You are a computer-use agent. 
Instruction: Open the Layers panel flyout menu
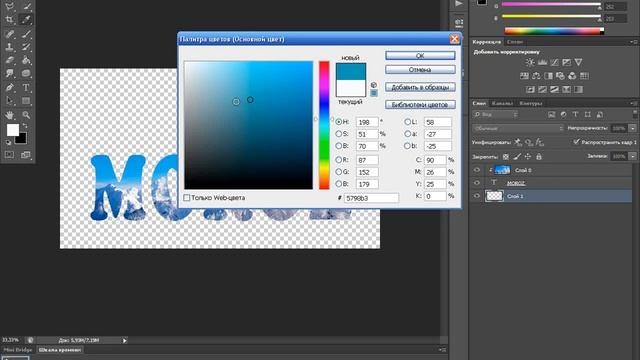tap(634, 103)
